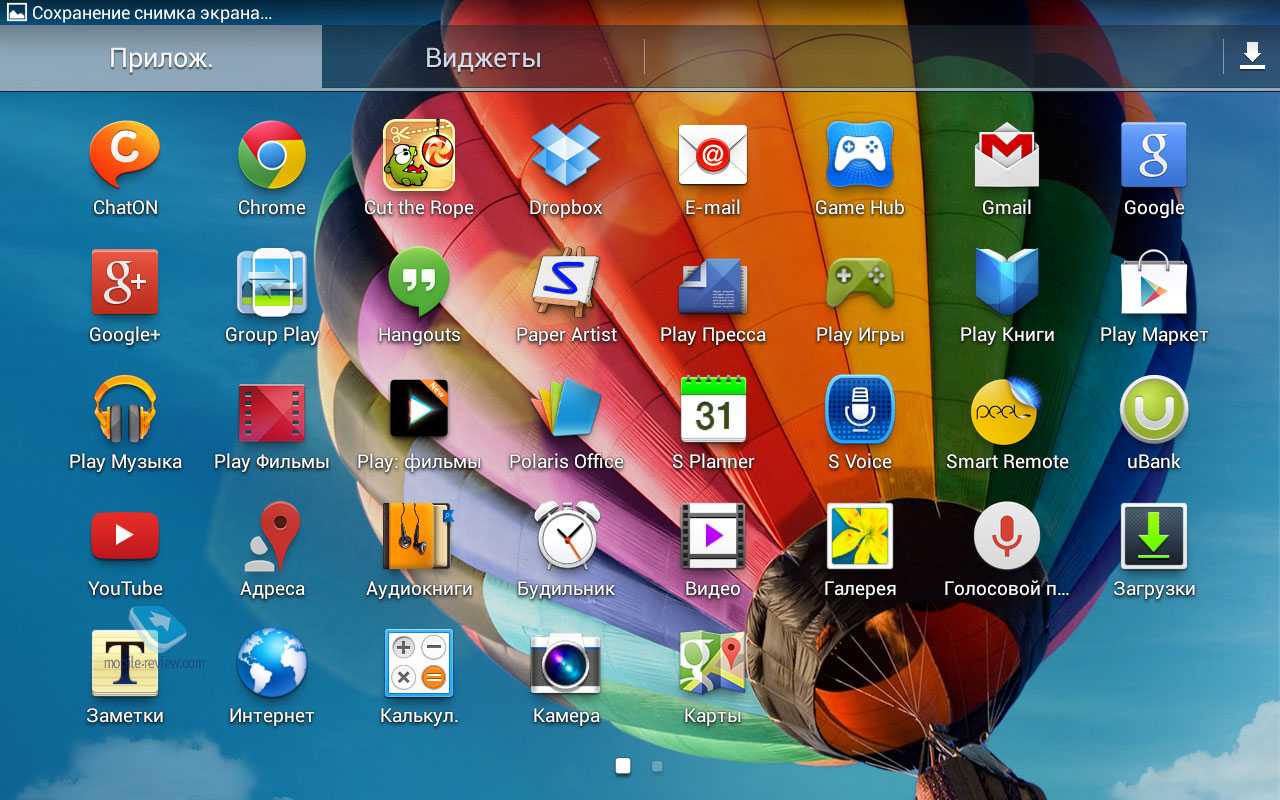Viewport: 1280px width, 800px height.
Task: Open the Заметки notes app
Action: (125, 663)
